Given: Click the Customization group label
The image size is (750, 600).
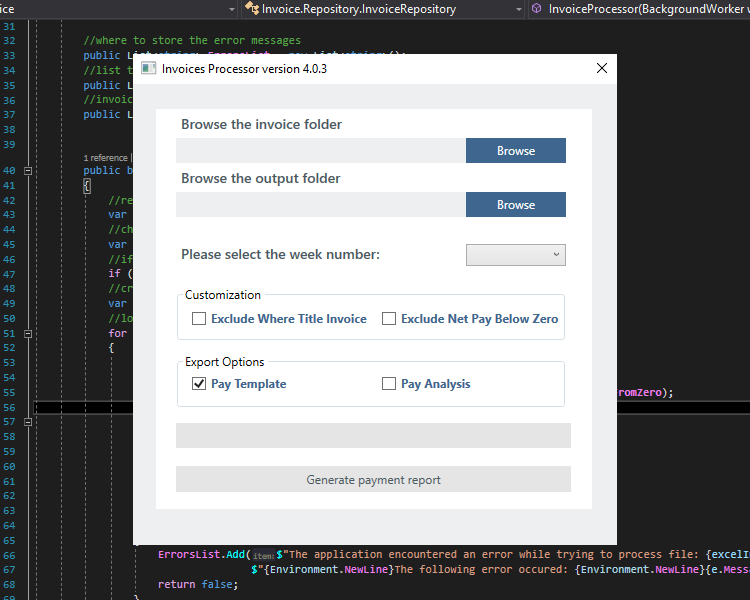Looking at the screenshot, I should click(223, 295).
